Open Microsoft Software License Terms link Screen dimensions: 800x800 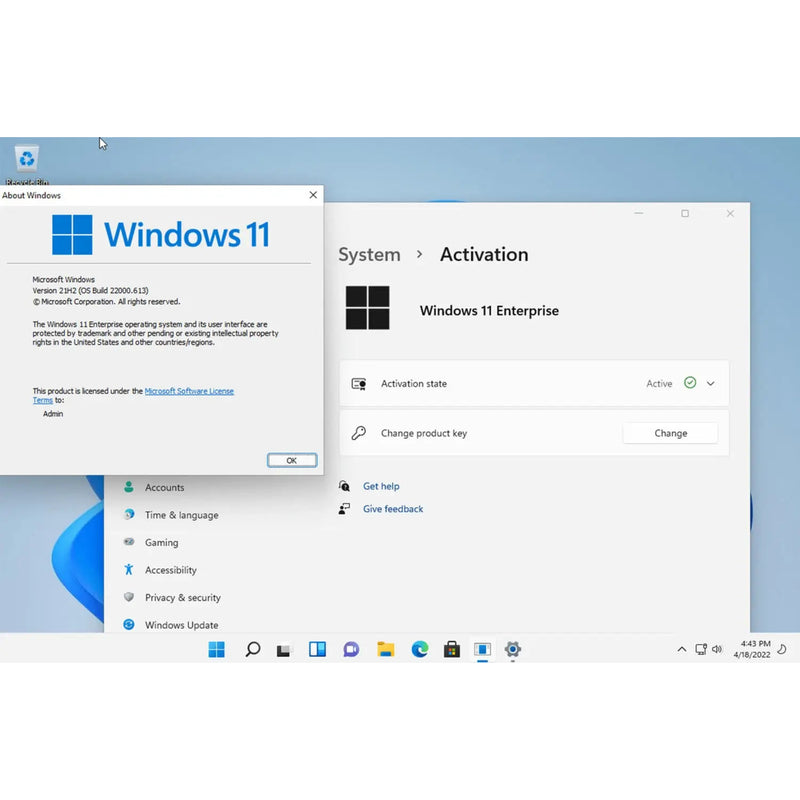tap(189, 391)
